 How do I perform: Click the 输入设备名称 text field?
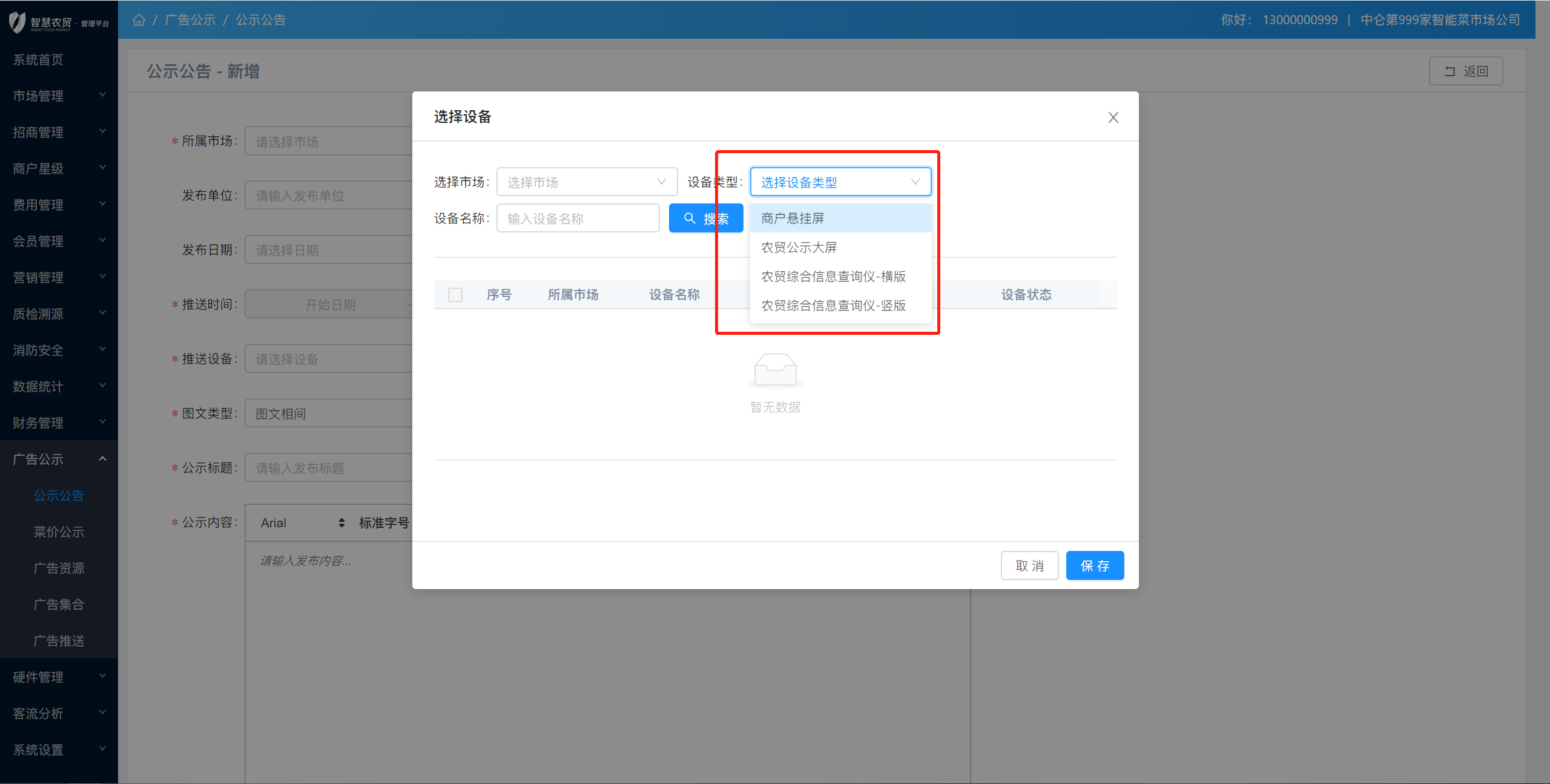click(578, 219)
